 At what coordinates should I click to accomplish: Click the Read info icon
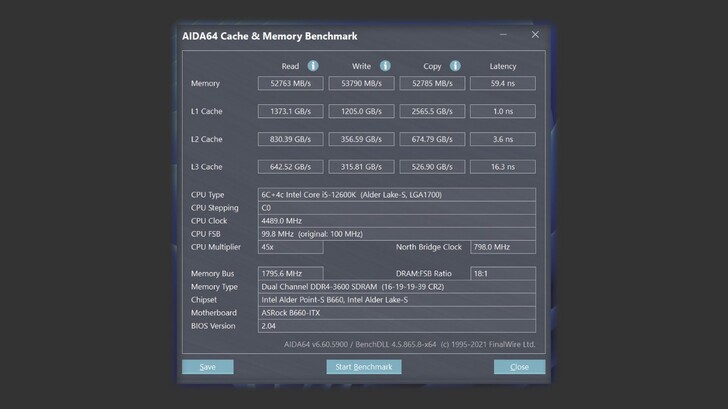(x=313, y=66)
